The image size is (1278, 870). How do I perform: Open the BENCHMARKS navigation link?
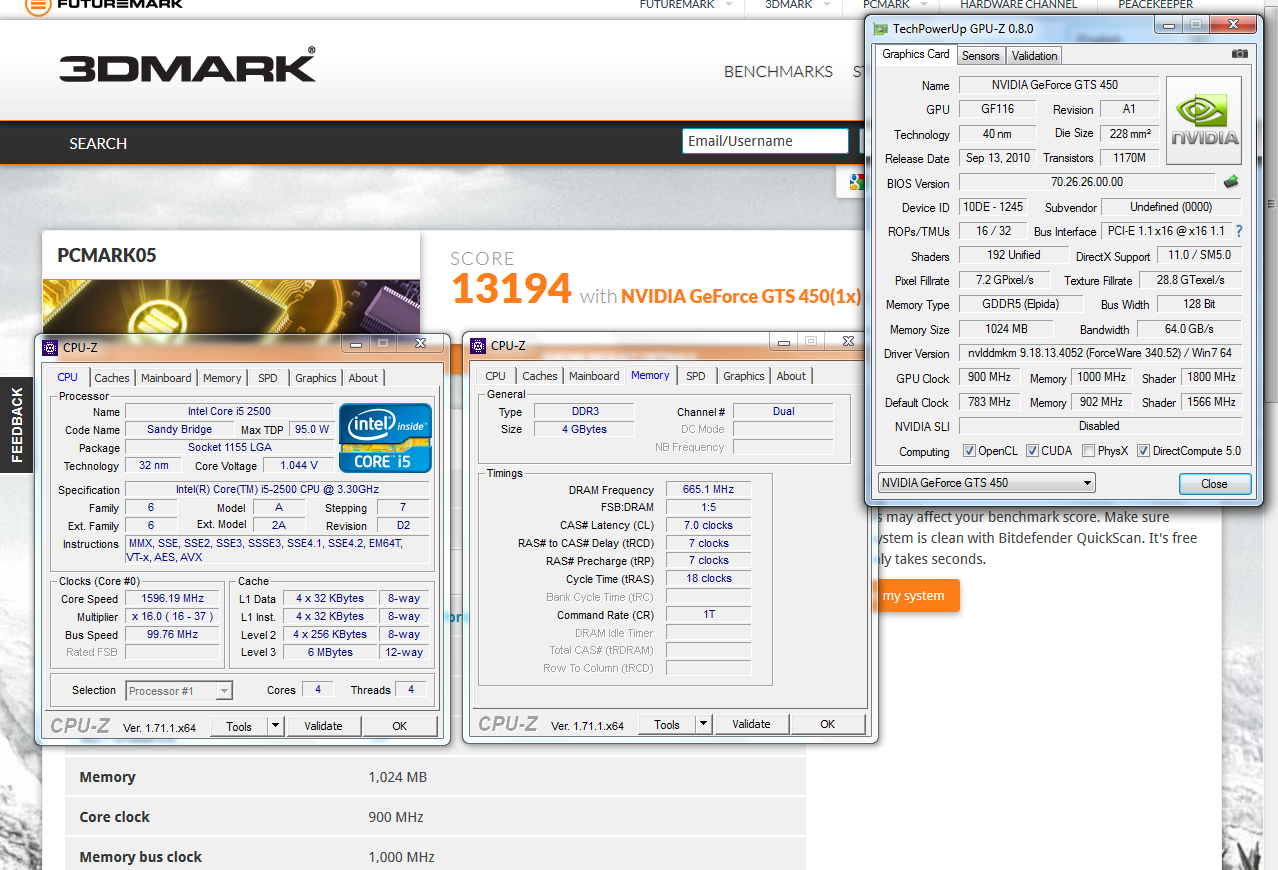pos(778,72)
